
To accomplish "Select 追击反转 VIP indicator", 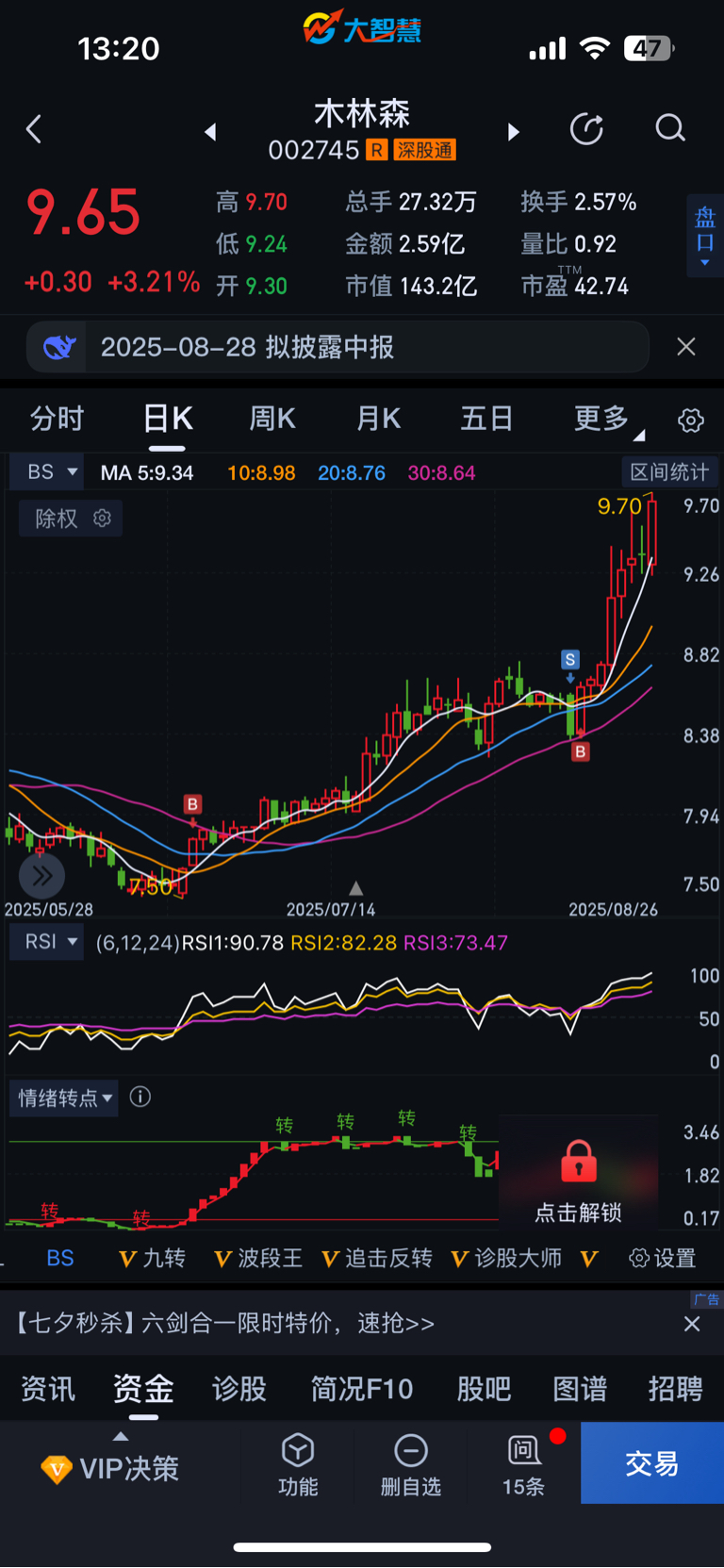I will [377, 1258].
